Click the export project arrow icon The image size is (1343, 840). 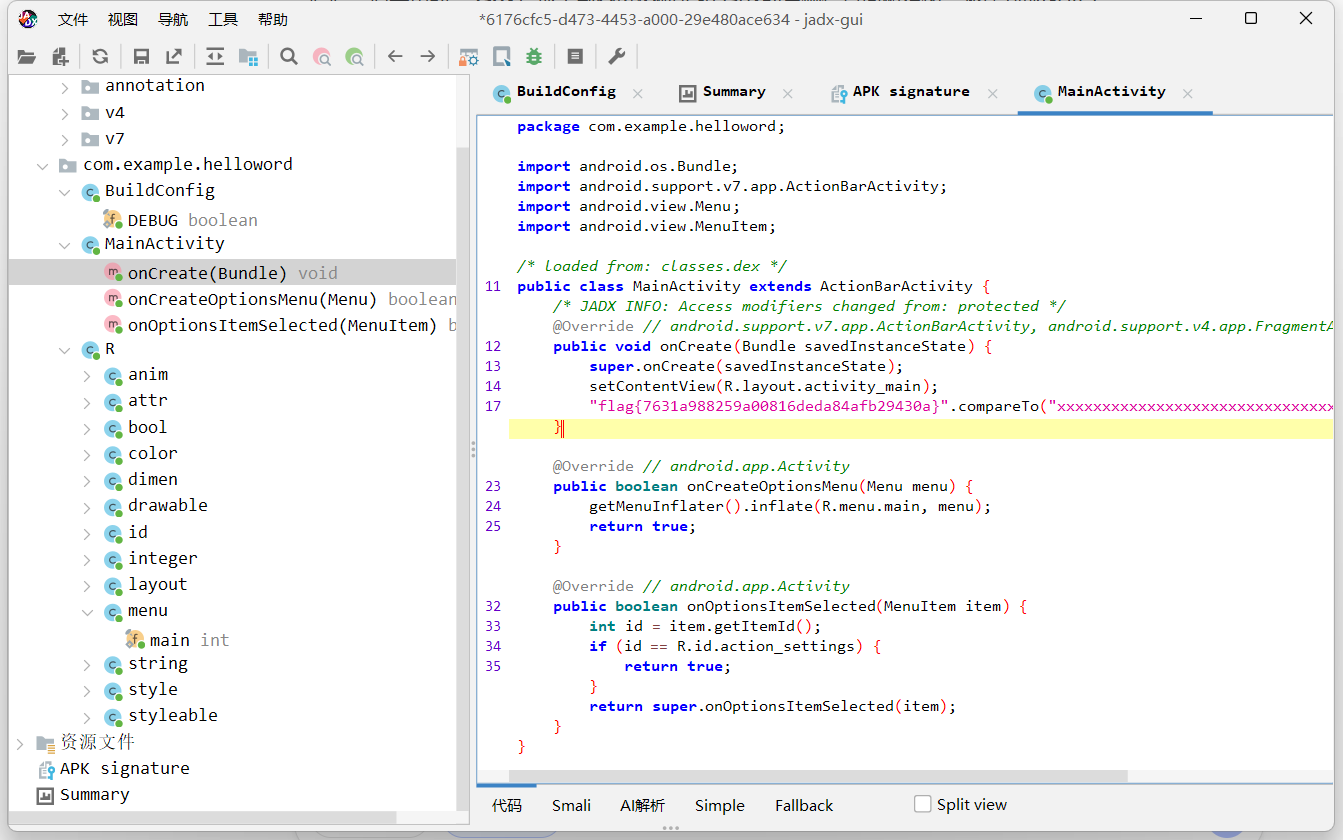(x=174, y=57)
